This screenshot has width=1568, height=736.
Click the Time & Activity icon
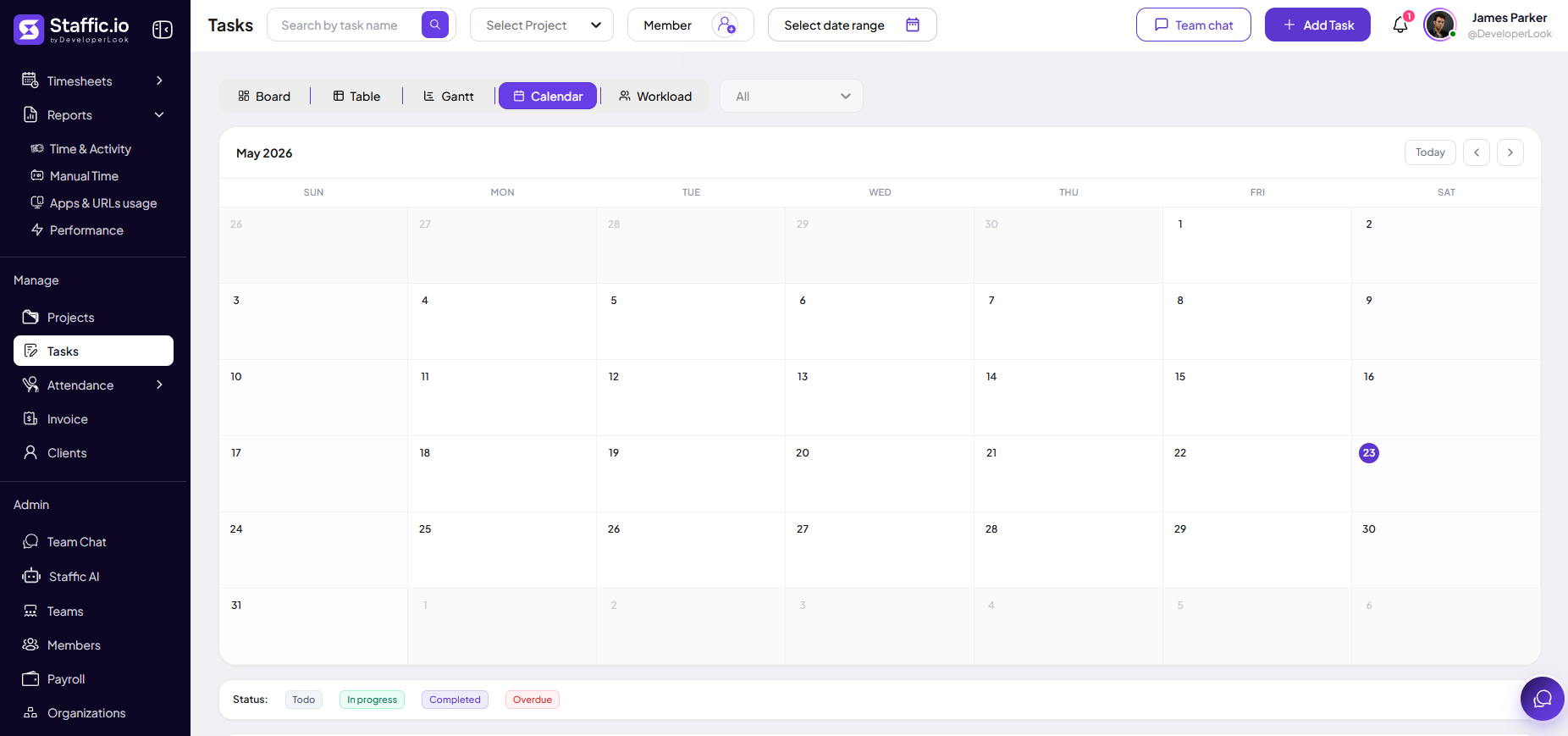coord(37,148)
